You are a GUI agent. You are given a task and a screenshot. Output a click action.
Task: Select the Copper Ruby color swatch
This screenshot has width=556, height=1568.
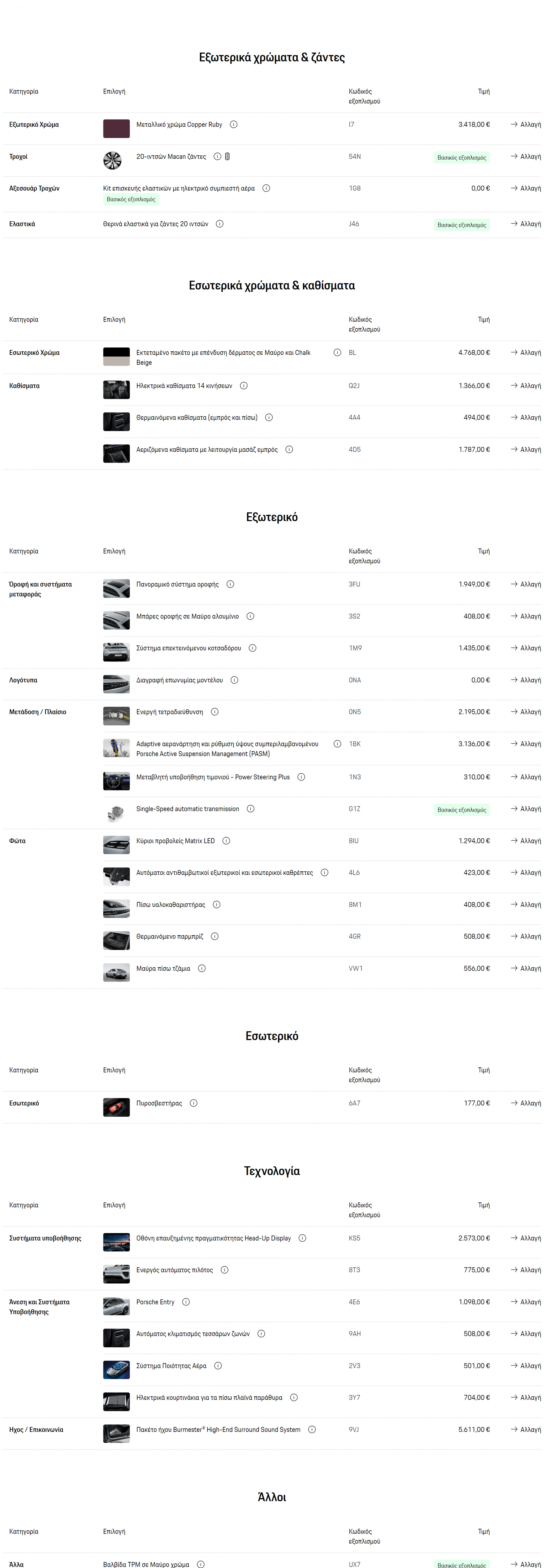(116, 129)
